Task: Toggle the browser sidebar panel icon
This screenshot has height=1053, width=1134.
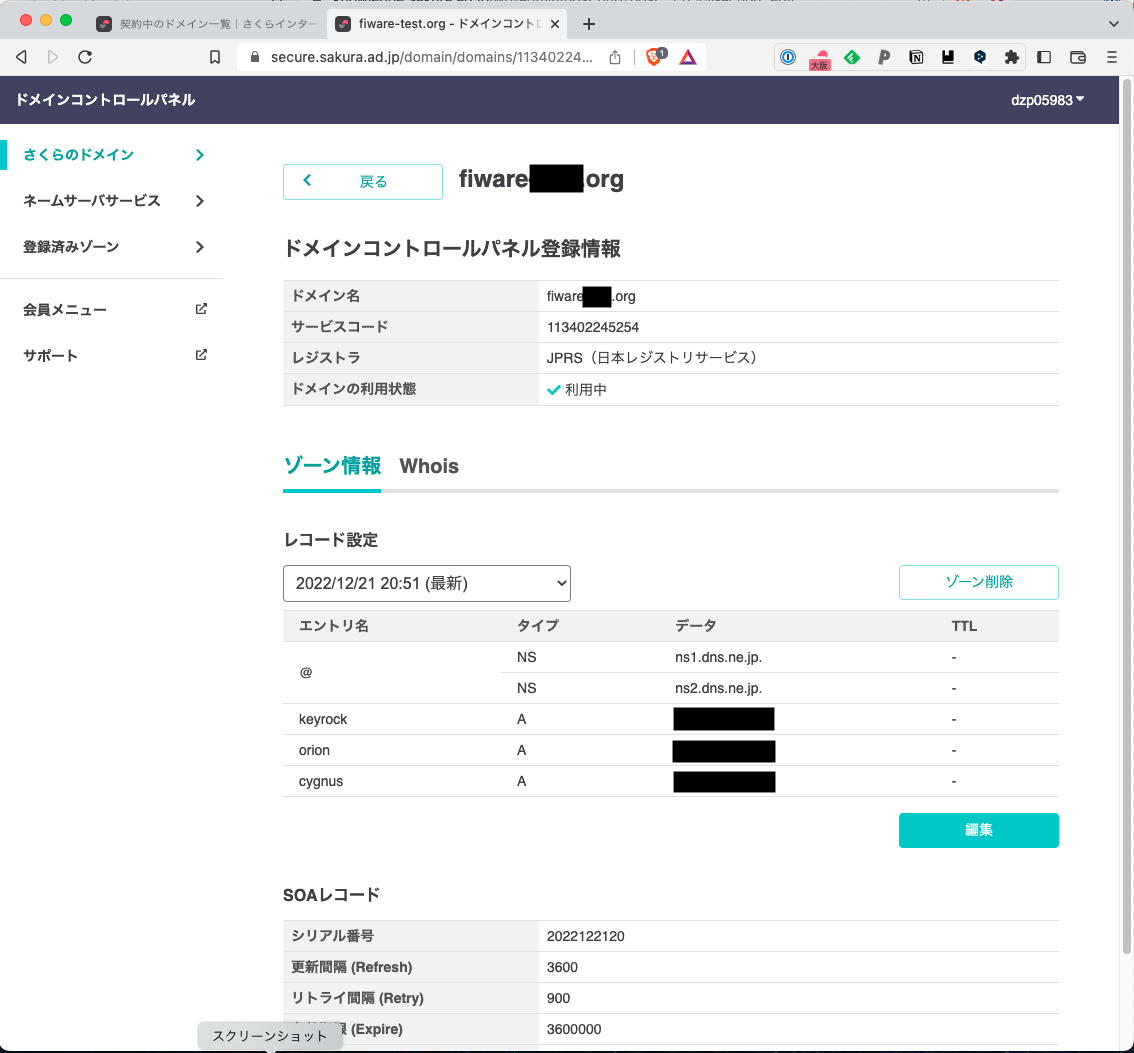Action: [1044, 57]
